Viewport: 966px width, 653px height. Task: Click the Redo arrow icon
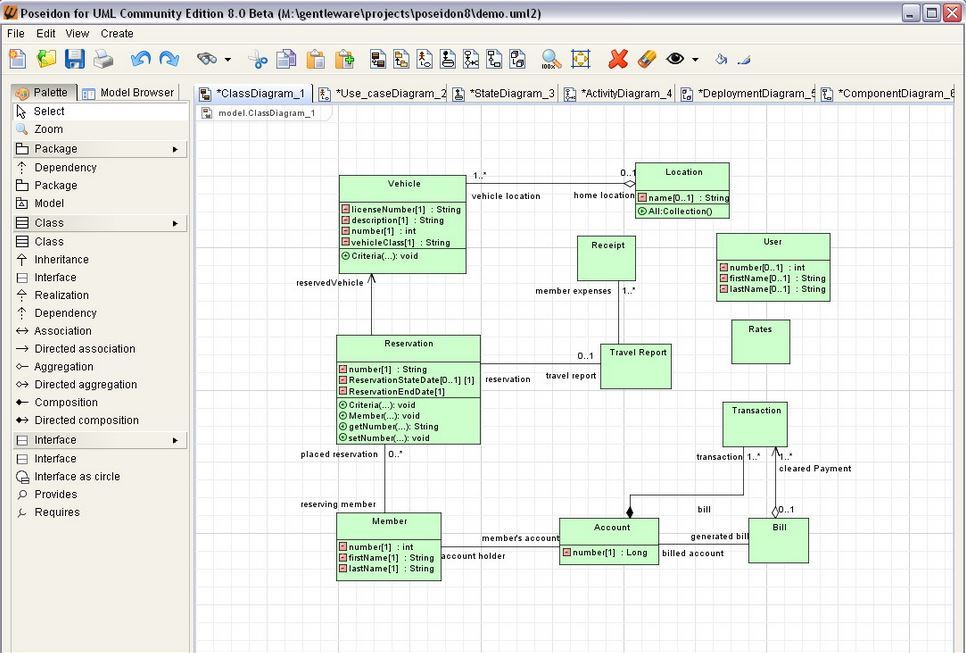point(169,59)
